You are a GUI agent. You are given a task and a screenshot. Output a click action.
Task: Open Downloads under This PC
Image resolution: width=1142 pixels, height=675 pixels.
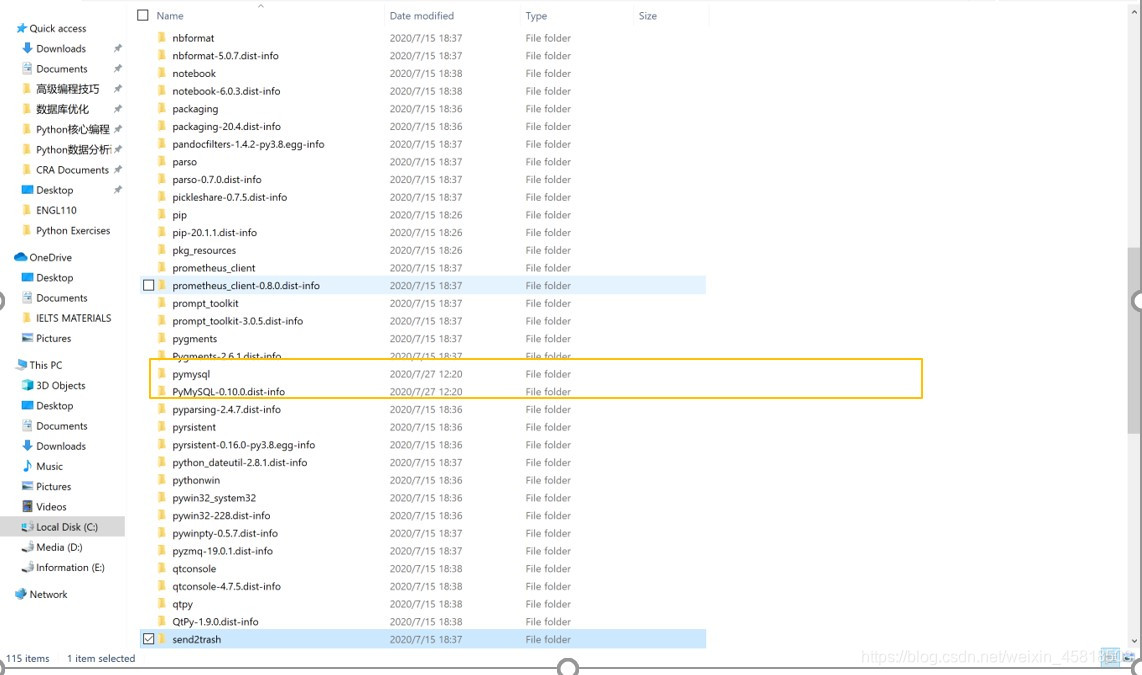point(60,446)
